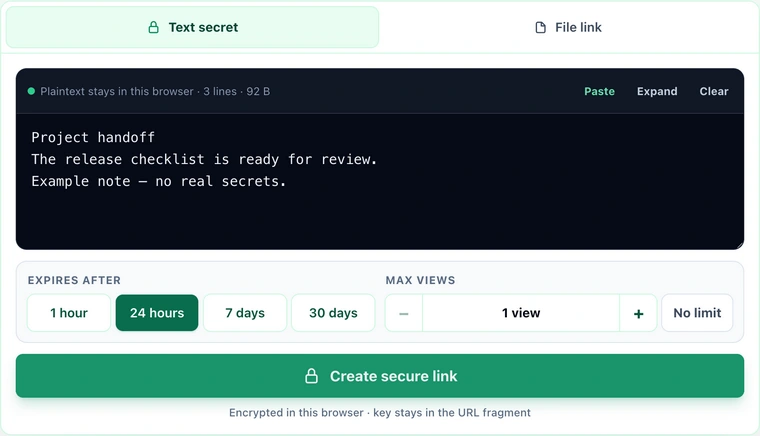Click the green status dot in editor header

click(32, 91)
